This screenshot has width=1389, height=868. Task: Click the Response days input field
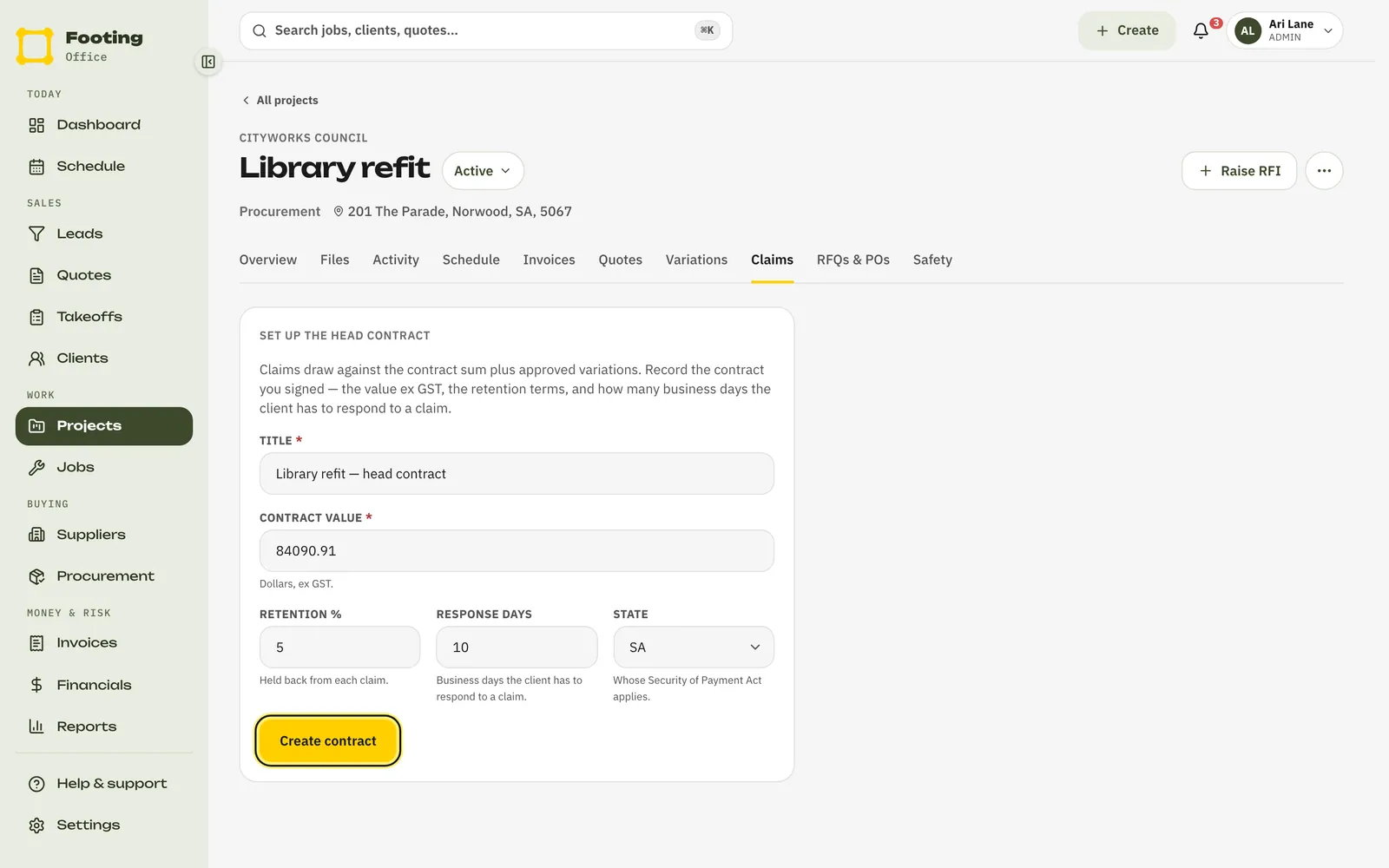(517, 648)
